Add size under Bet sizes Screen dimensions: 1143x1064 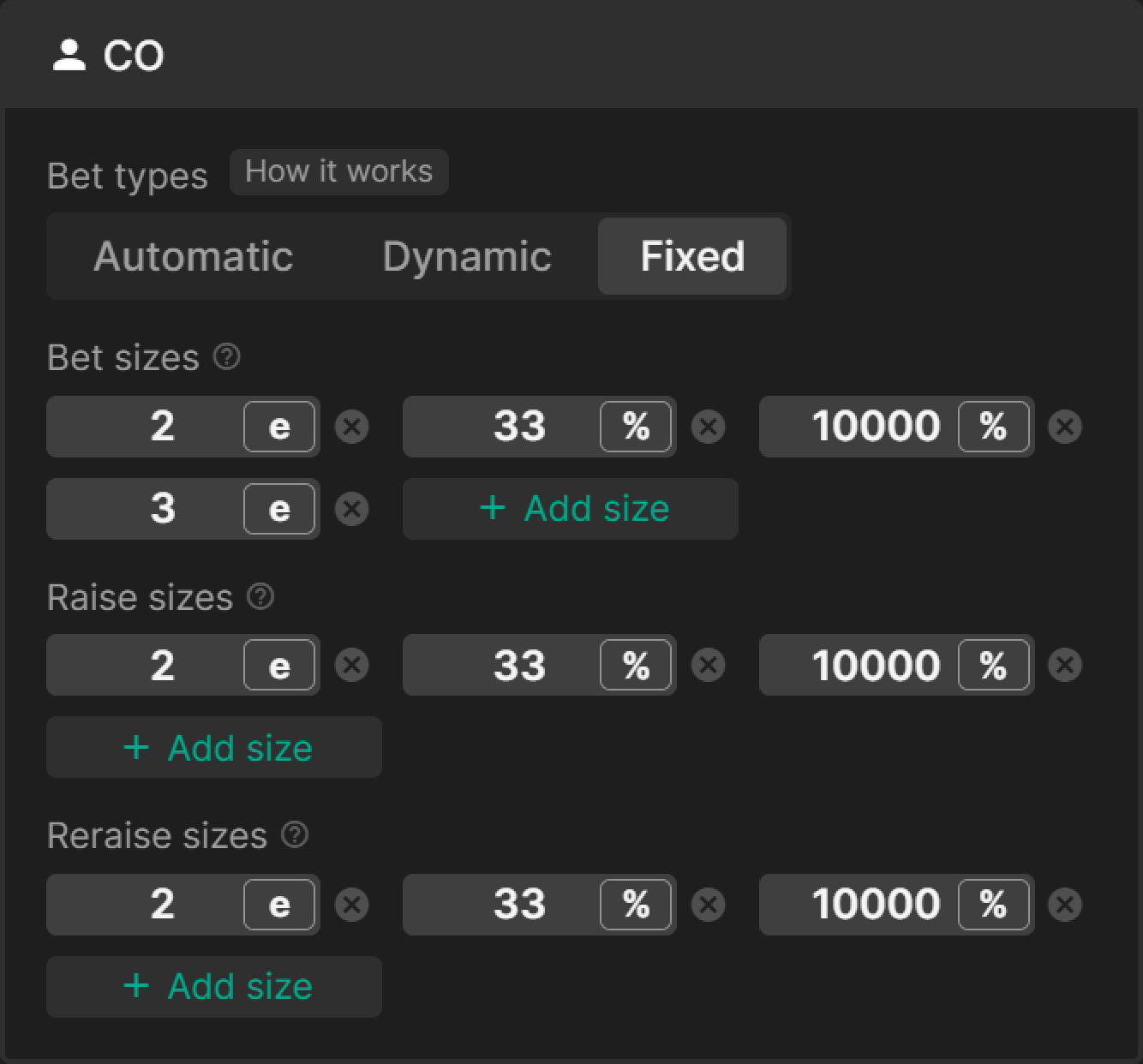pos(571,509)
